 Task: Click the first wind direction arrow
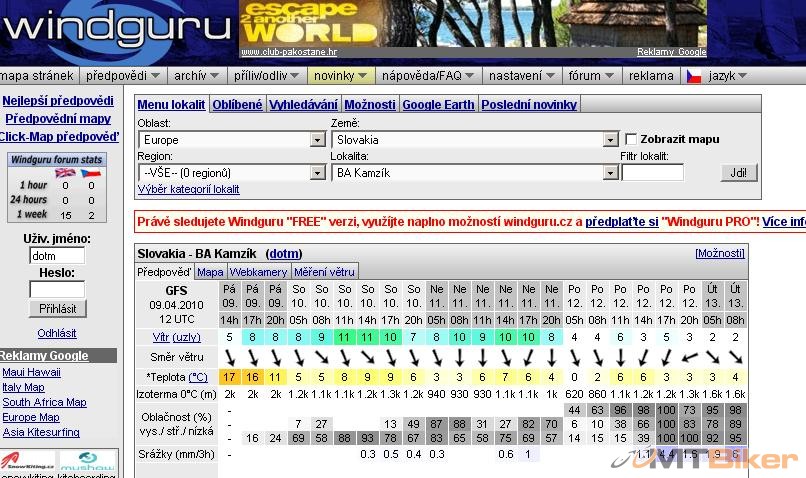click(229, 357)
